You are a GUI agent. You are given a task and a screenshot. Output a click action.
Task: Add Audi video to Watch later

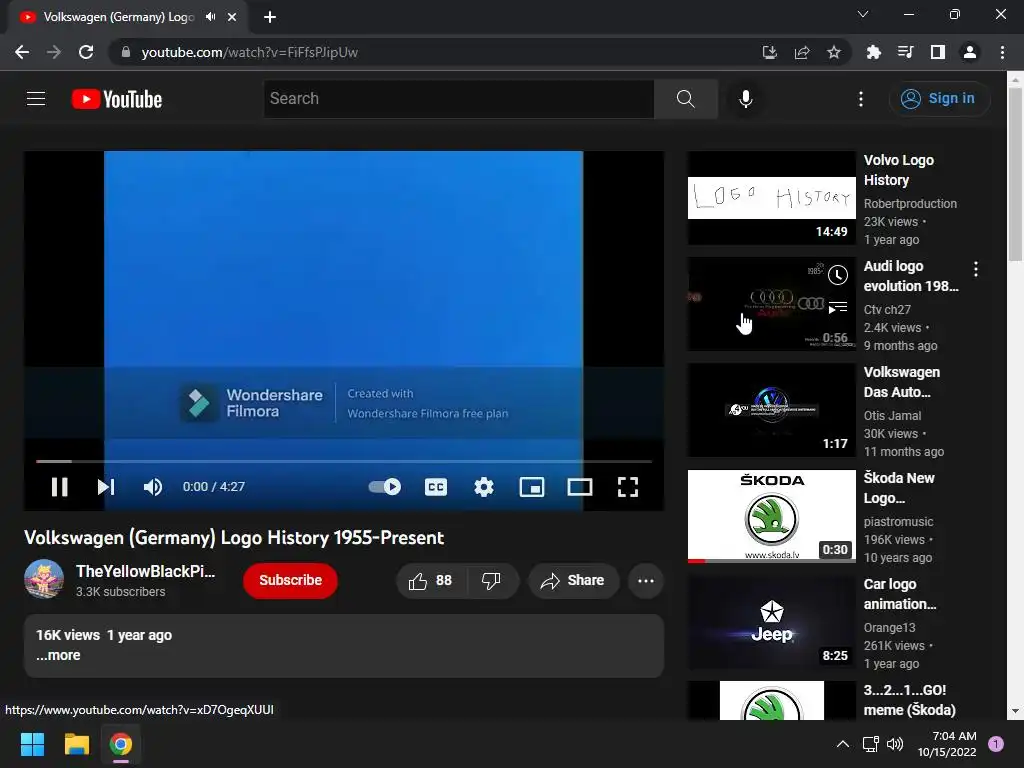[838, 275]
